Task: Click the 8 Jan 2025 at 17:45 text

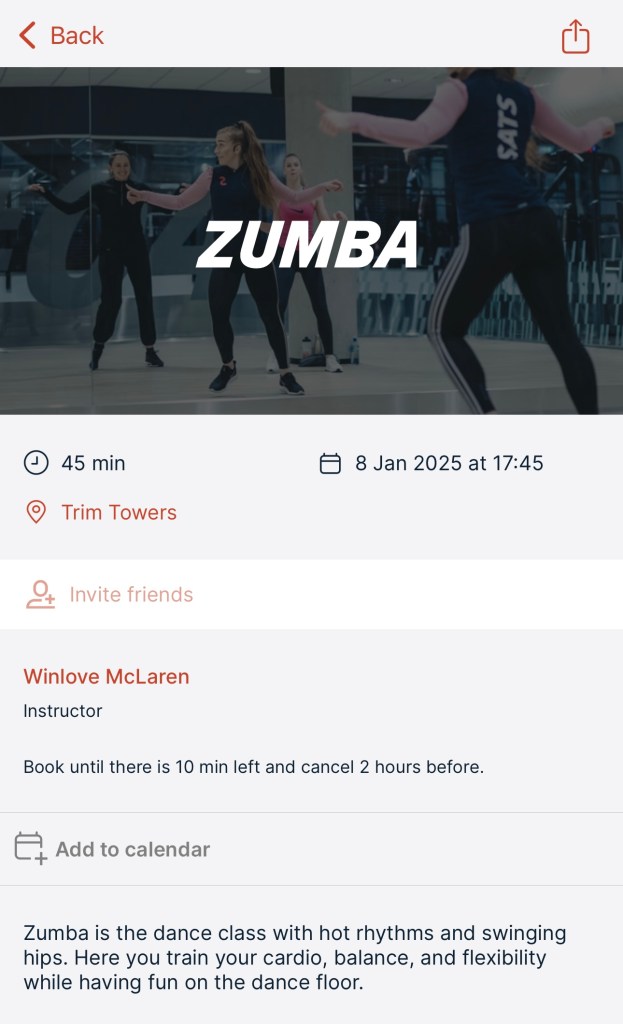Action: 449,463
